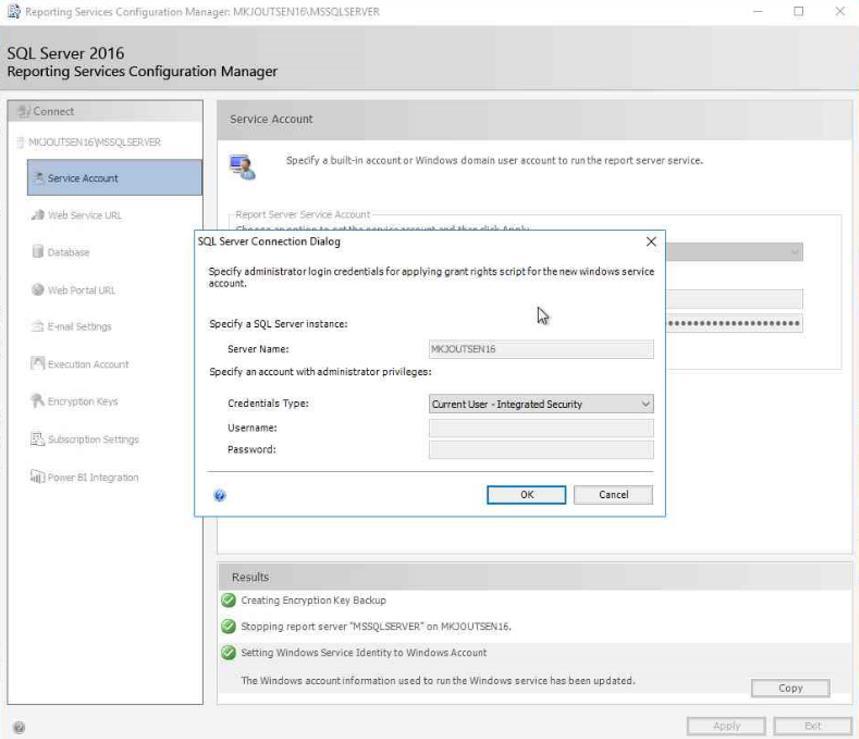Open the service account dropdown behind dialog
The height and width of the screenshot is (739, 859).
[734, 252]
